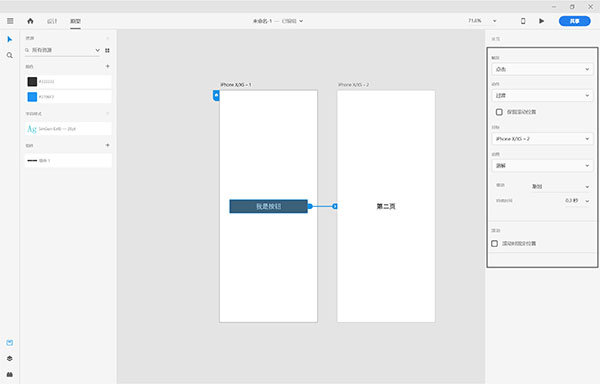Image resolution: width=600 pixels, height=384 pixels.
Task: Close the application window
Action: pyautogui.click(x=590, y=7)
